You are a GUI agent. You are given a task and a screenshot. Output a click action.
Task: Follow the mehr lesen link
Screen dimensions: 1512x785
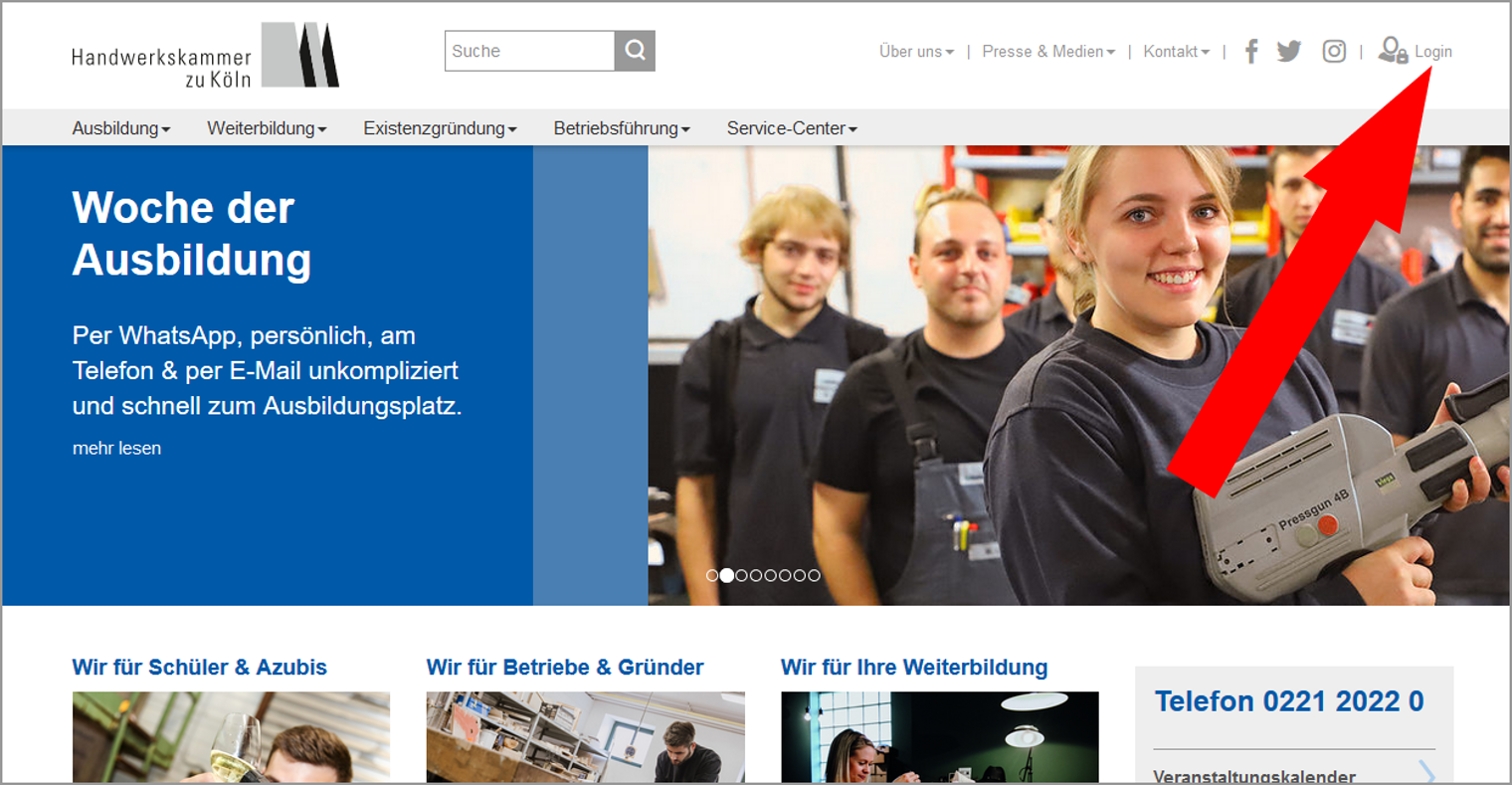[116, 449]
